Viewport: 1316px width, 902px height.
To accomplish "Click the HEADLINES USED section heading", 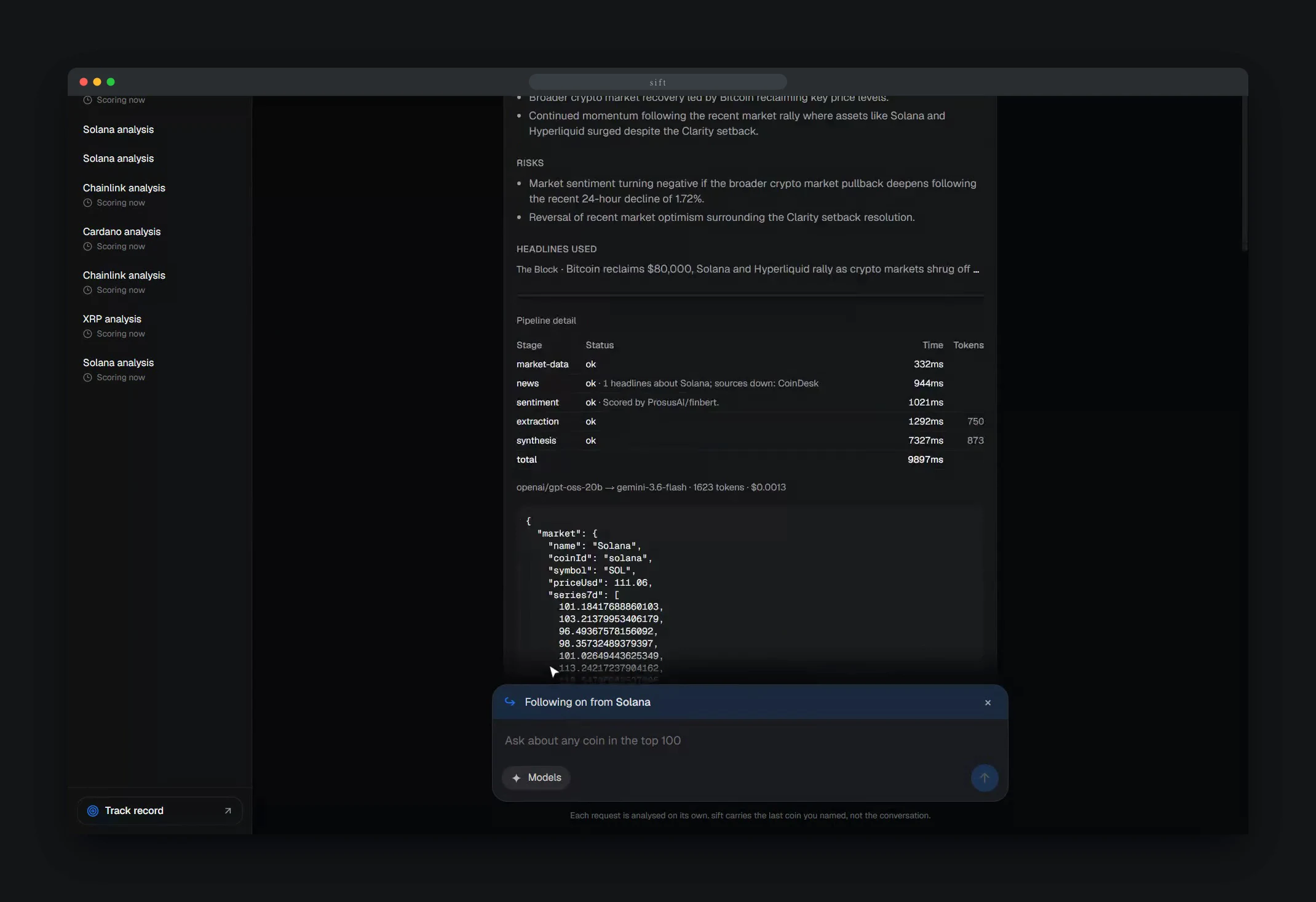I will [x=557, y=249].
